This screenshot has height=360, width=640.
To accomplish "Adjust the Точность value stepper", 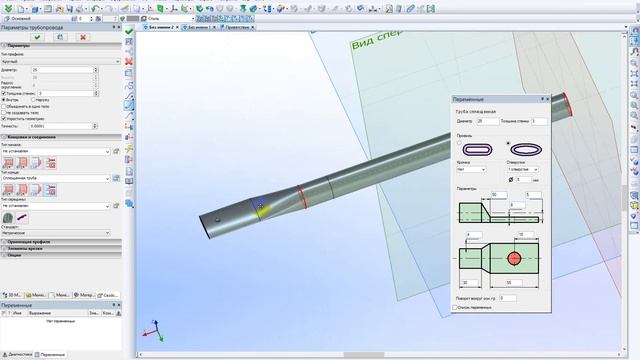I will click(x=95, y=126).
